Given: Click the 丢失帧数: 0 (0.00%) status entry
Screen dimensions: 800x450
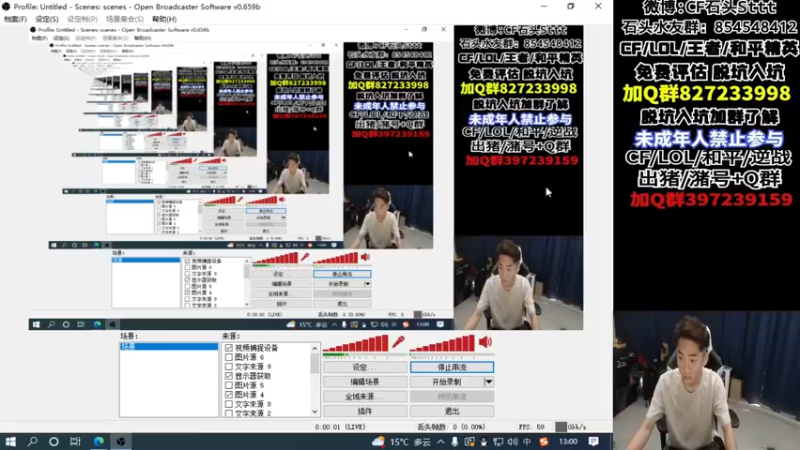Looking at the screenshot, I should [451, 427].
